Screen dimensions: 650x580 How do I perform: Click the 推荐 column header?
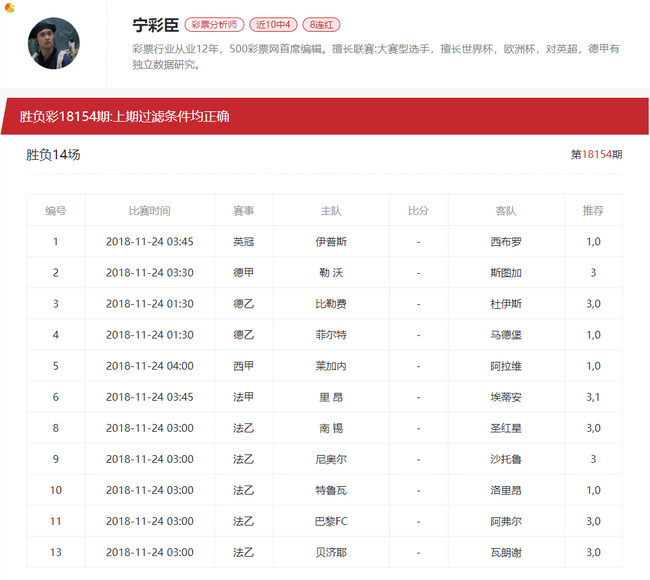(593, 211)
